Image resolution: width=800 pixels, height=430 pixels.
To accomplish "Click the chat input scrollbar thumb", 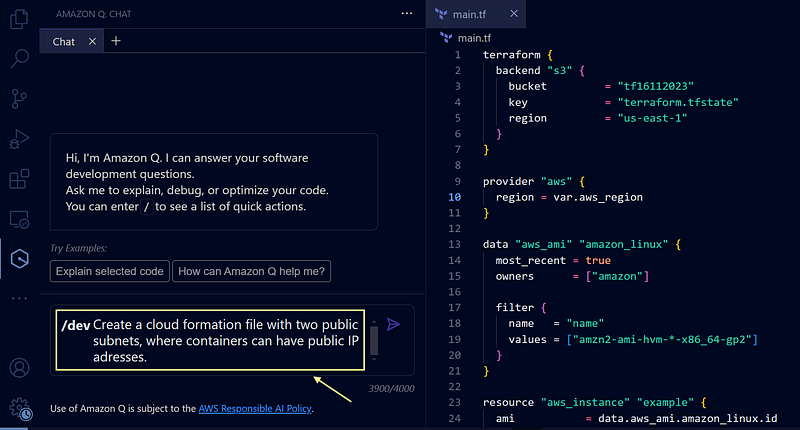I will [x=374, y=340].
